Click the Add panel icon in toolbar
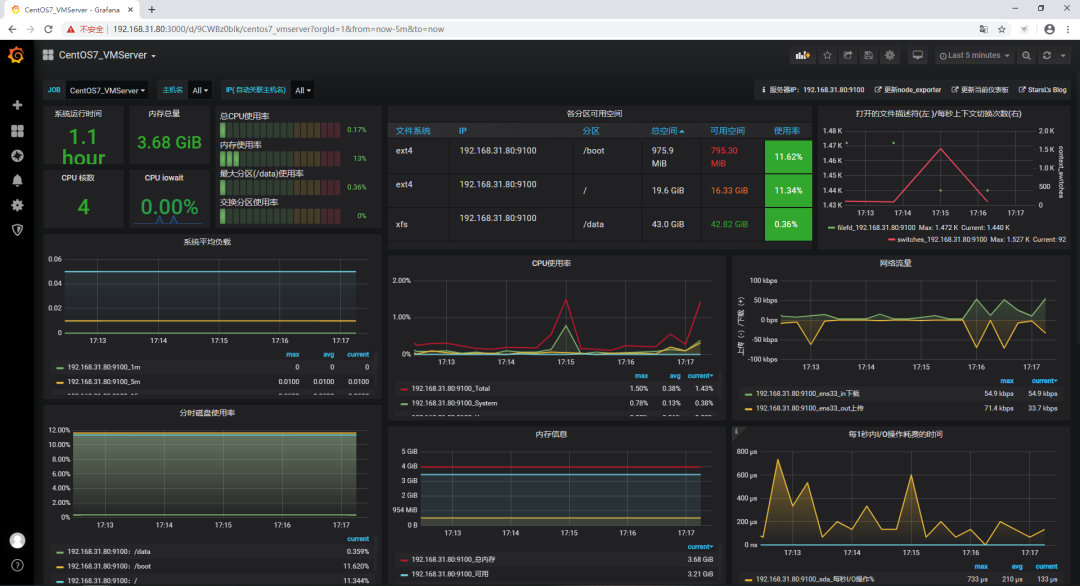This screenshot has height=586, width=1080. tap(802, 55)
